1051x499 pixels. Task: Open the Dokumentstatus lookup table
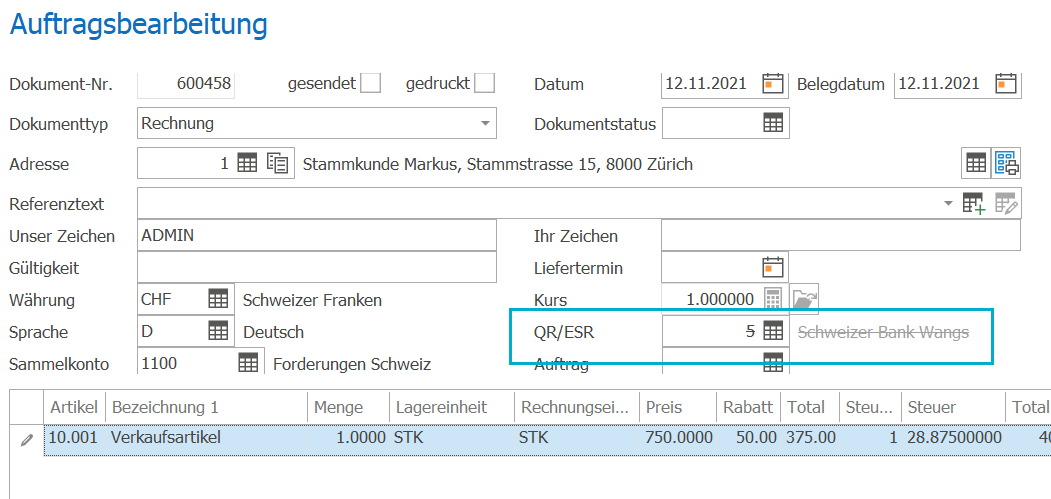coord(773,123)
